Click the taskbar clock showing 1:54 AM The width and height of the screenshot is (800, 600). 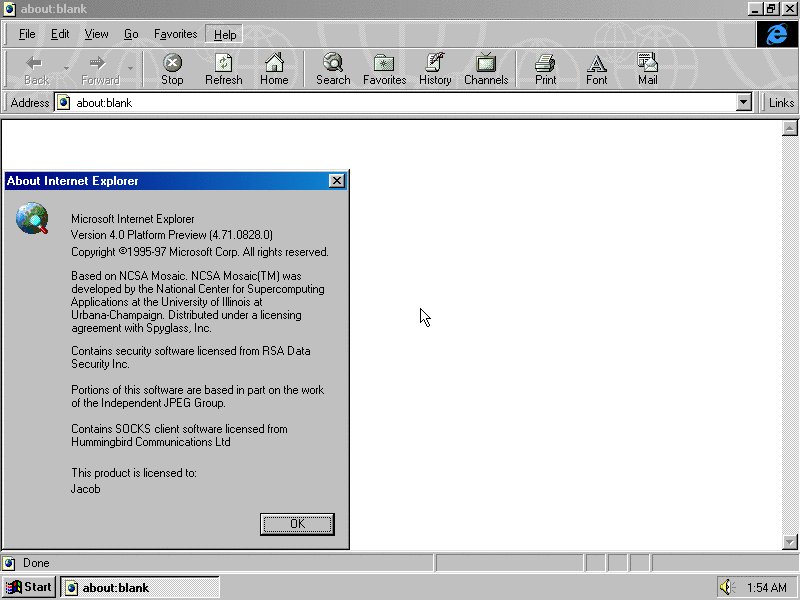pyautogui.click(x=766, y=588)
